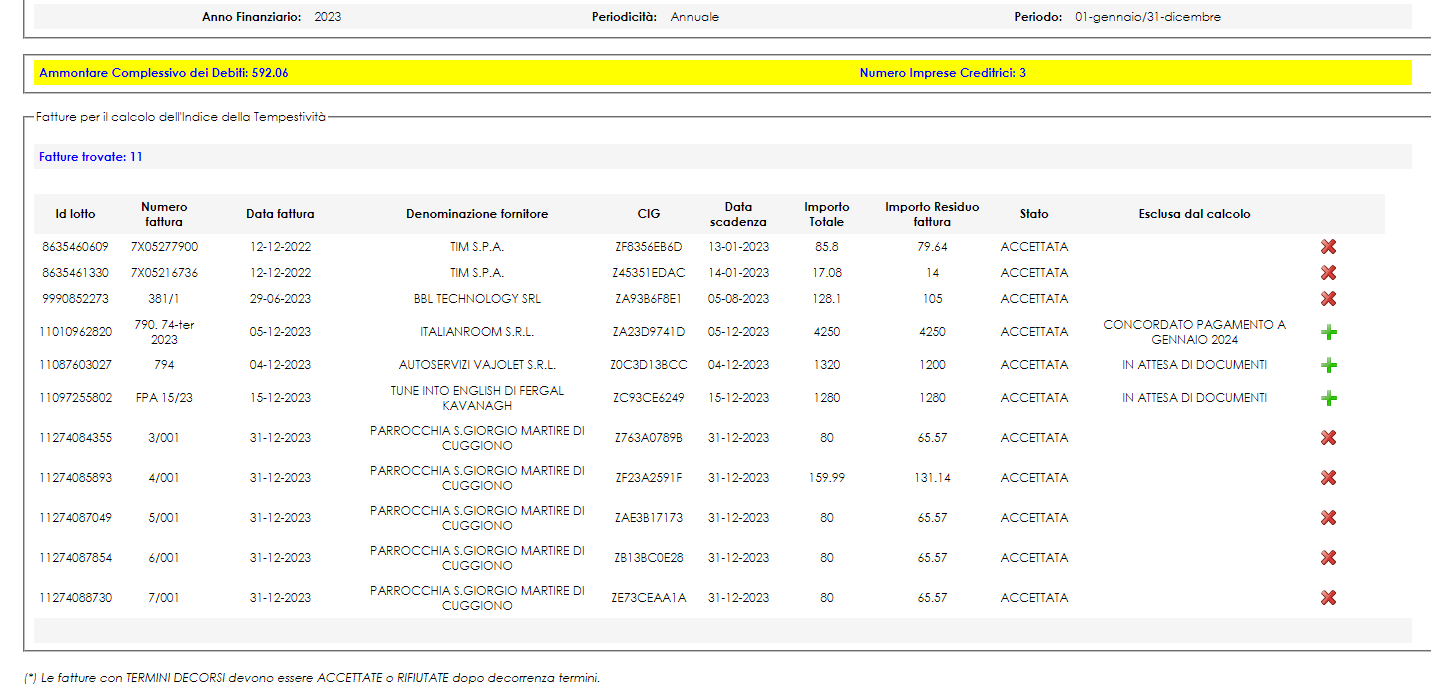Click red X for Parrocchia invoice 6/001
The width and height of the screenshot is (1431, 689).
pos(1328,558)
